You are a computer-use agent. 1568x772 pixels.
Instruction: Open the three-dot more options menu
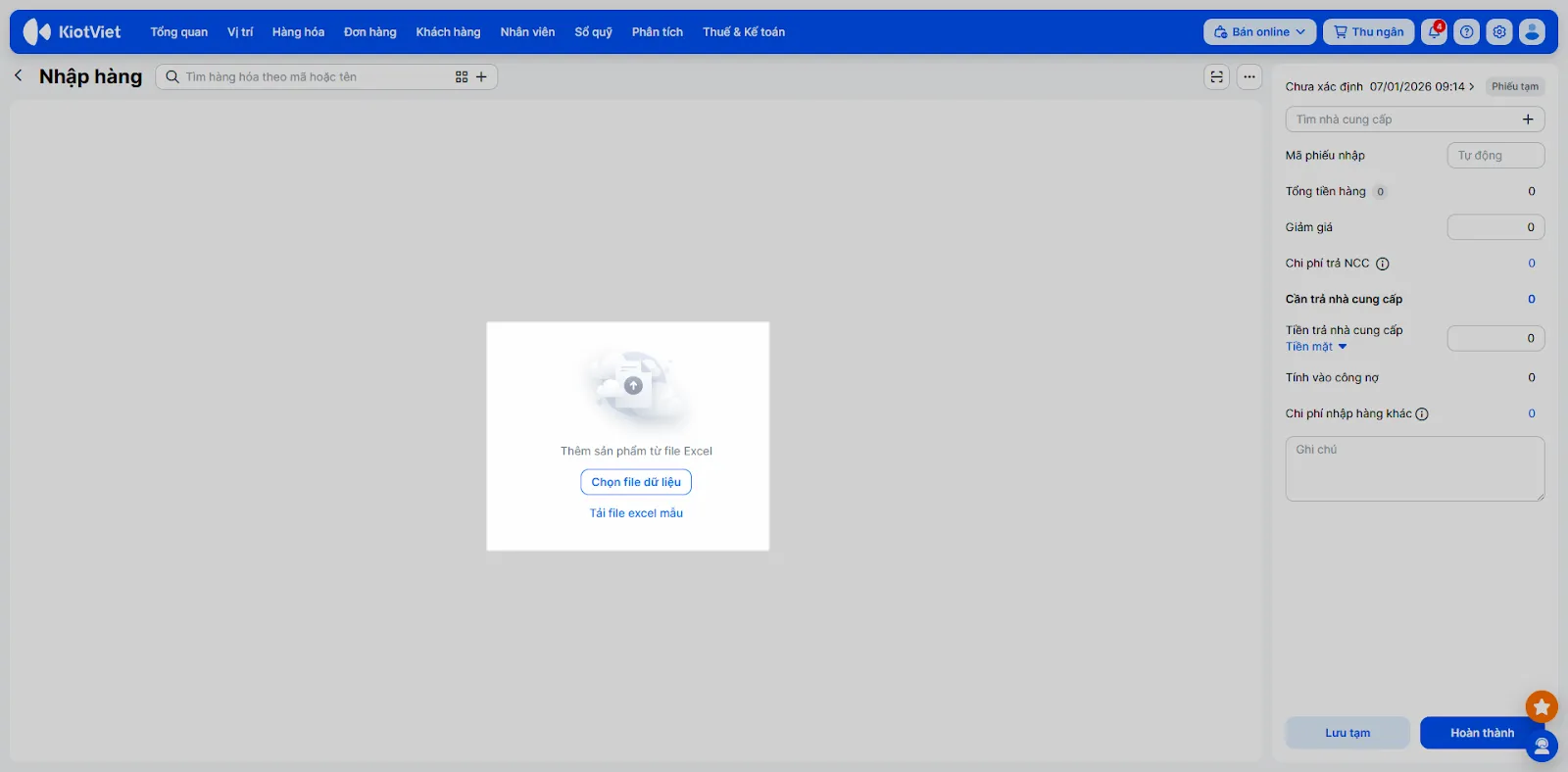click(1249, 76)
